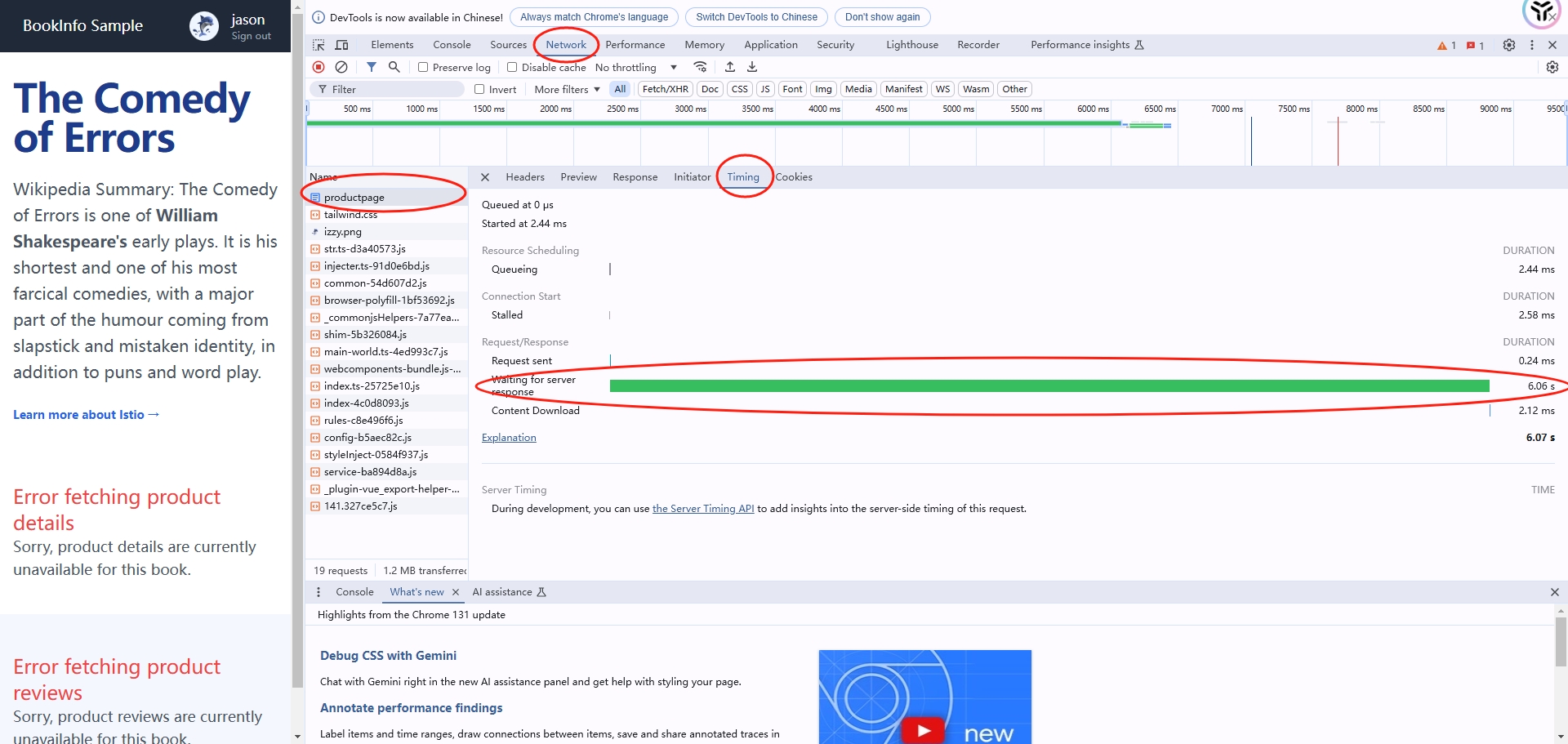The height and width of the screenshot is (744, 1568).
Task: Click Don't show again button
Action: (x=882, y=17)
